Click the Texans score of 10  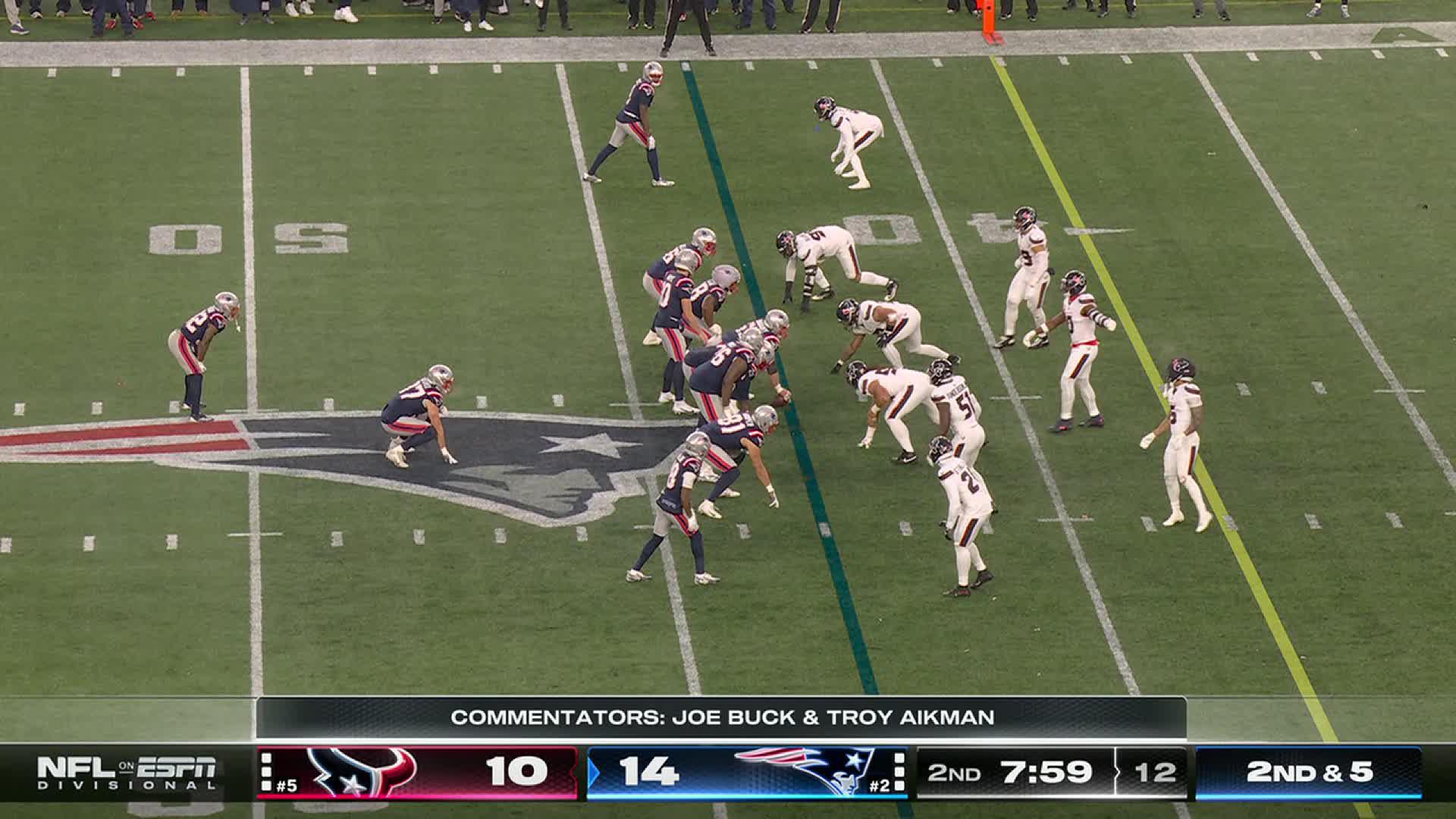click(516, 772)
